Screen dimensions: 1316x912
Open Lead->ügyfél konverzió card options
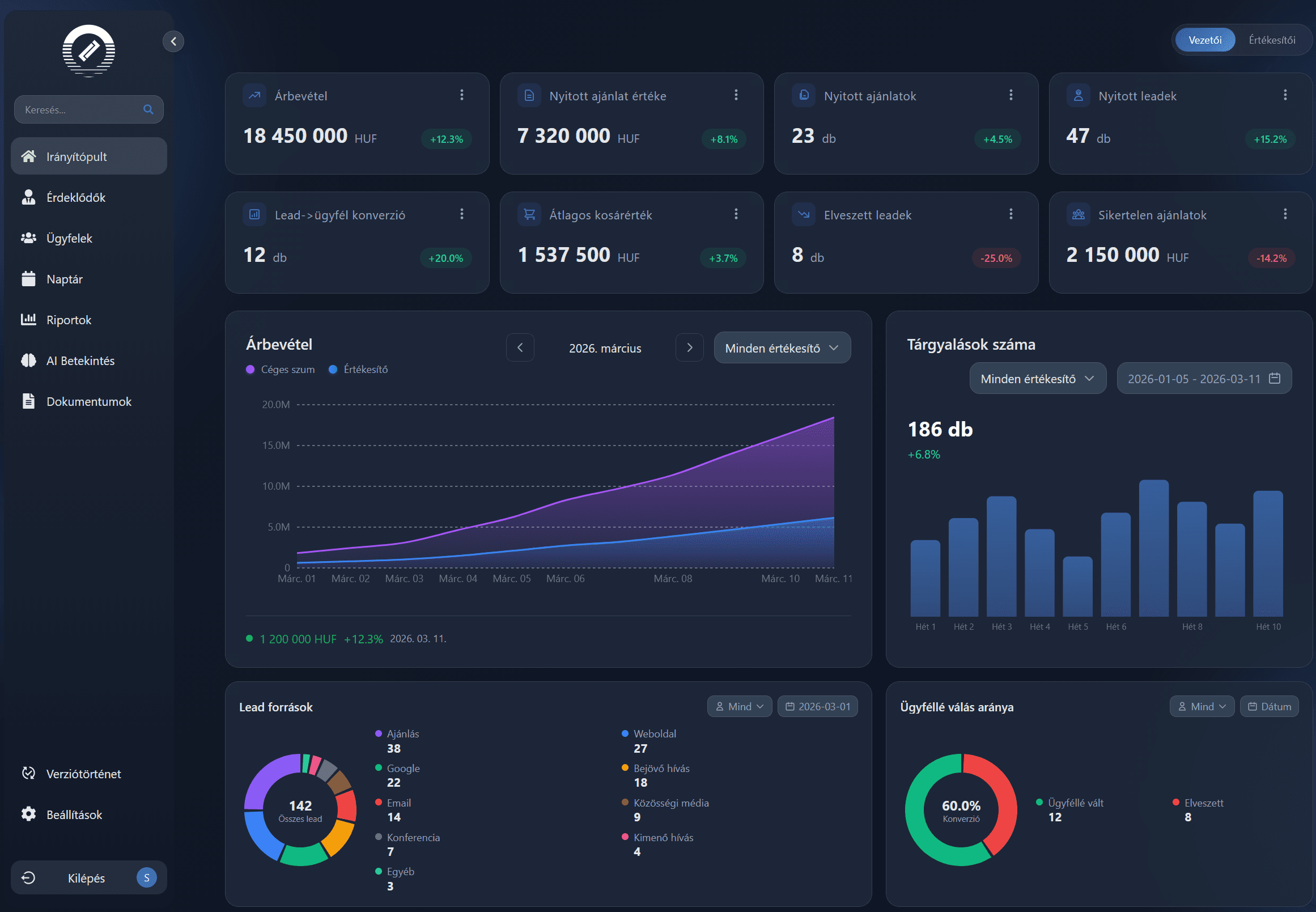pos(462,214)
